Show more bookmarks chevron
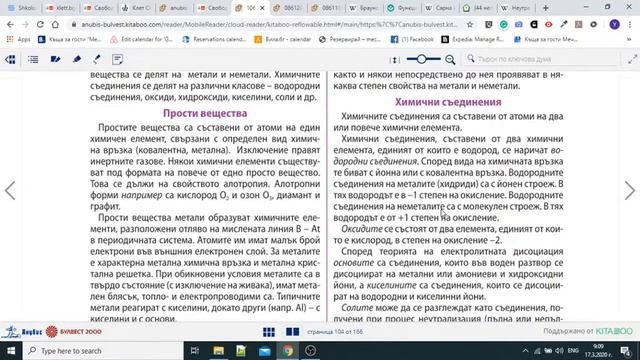The height and width of the screenshot is (360, 640). [x=629, y=40]
